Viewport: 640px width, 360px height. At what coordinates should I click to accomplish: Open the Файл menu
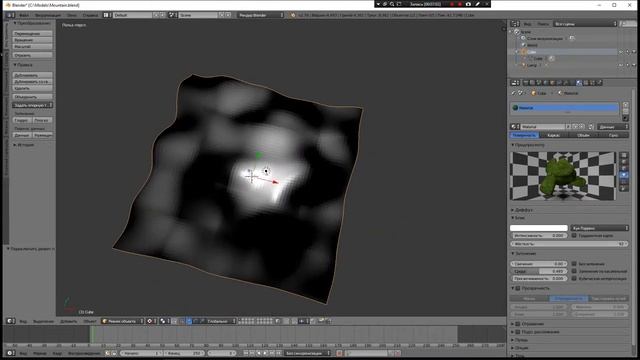24,15
